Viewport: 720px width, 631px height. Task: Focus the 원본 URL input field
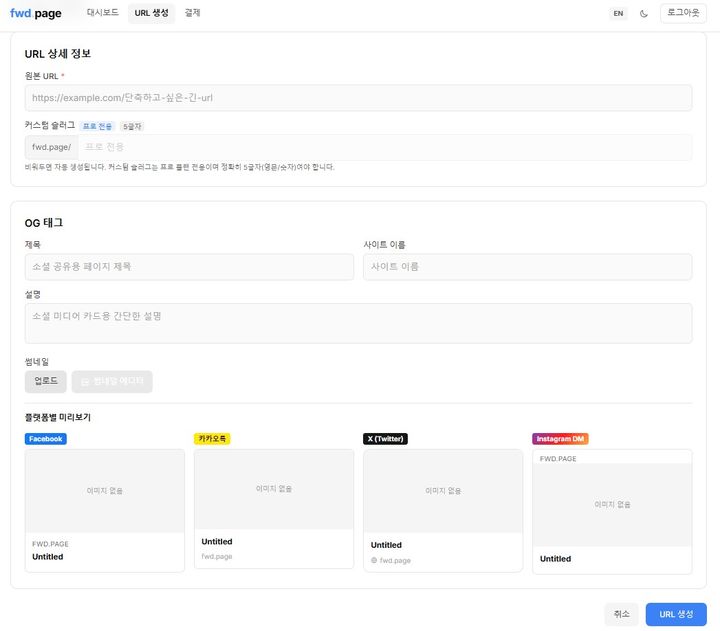tap(358, 98)
